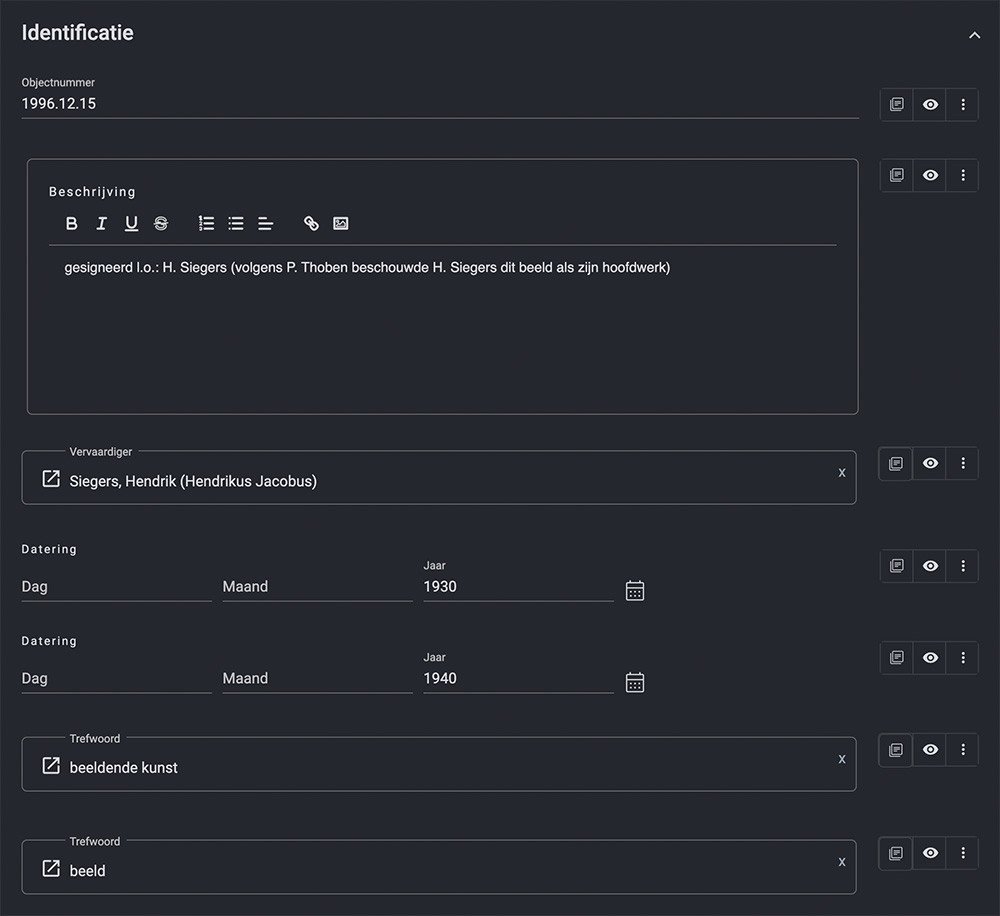This screenshot has width=1000, height=916.
Task: Open calendar for the 1940 Datering
Action: (635, 682)
